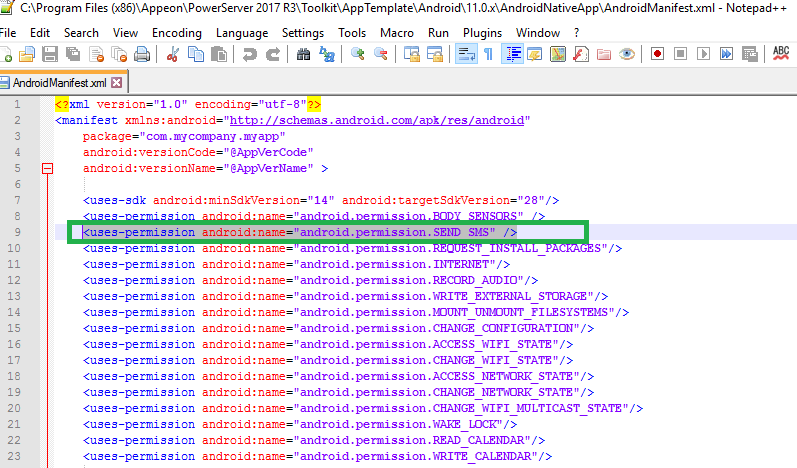
Task: Cut selection with the scissors icon
Action: (x=173, y=54)
